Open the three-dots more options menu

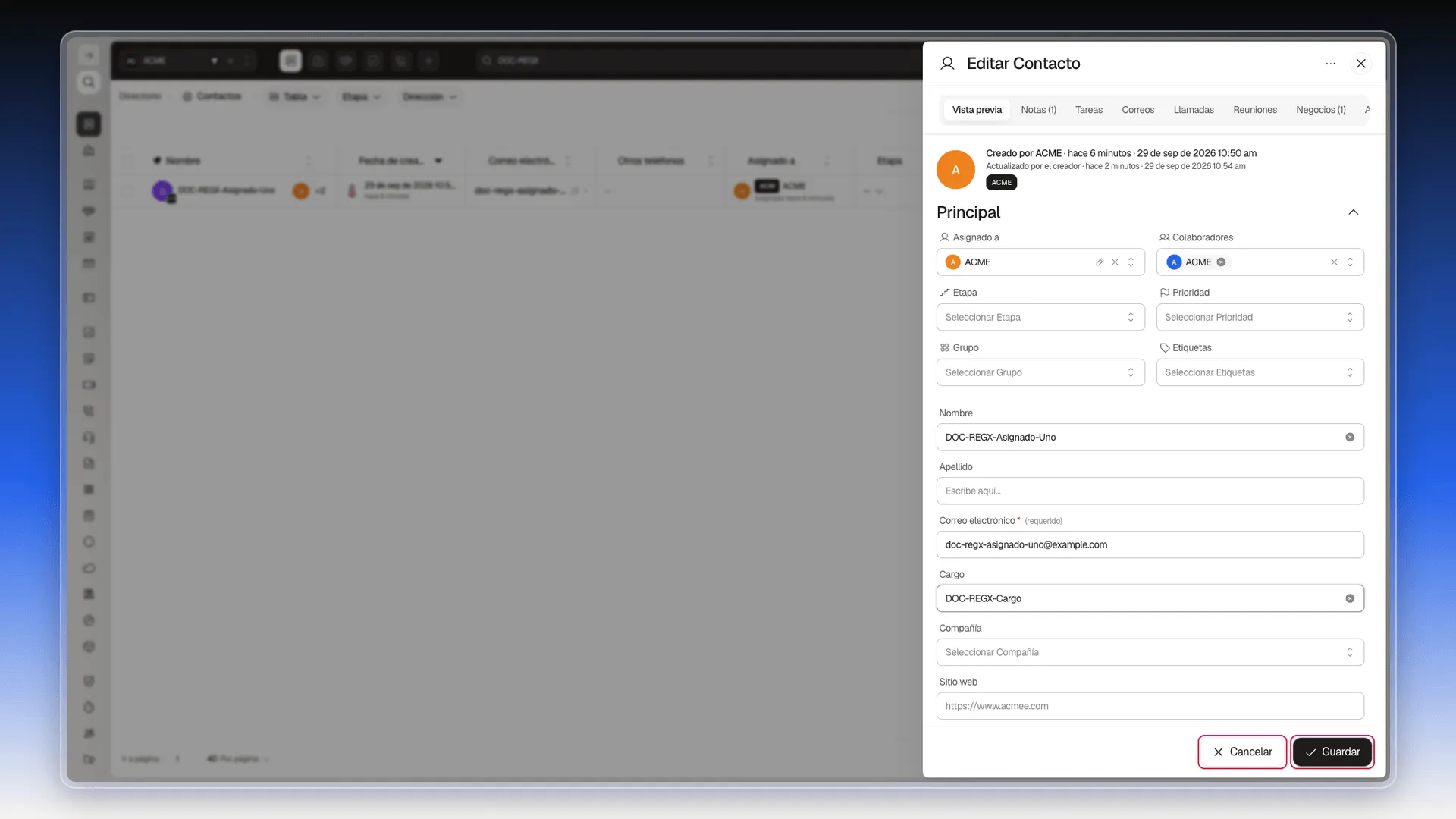1330,64
